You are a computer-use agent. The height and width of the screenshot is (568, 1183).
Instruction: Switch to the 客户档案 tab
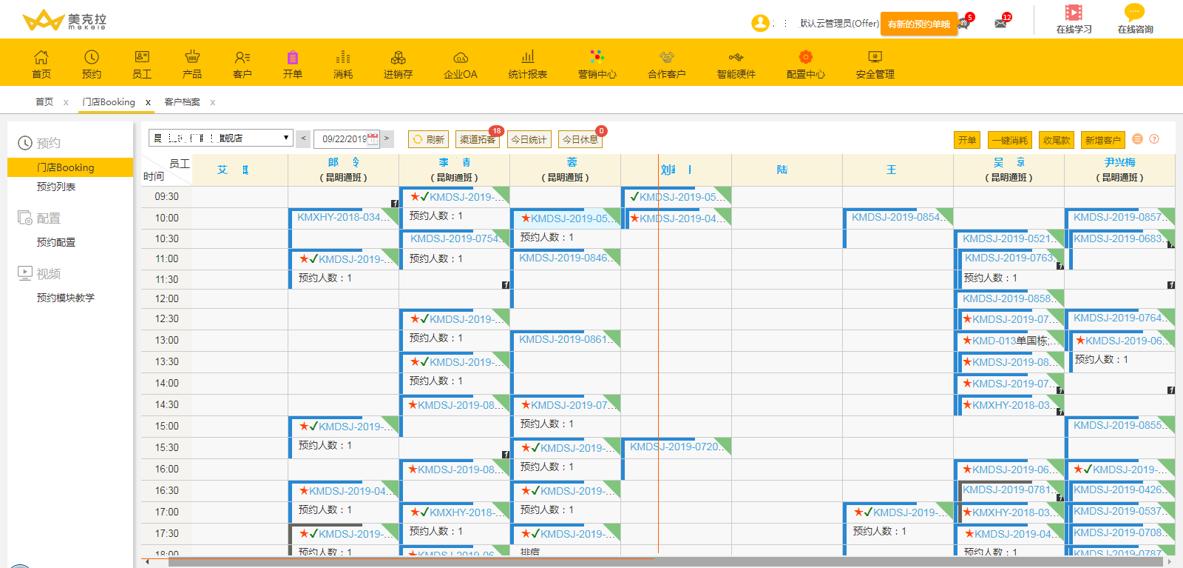pyautogui.click(x=182, y=102)
